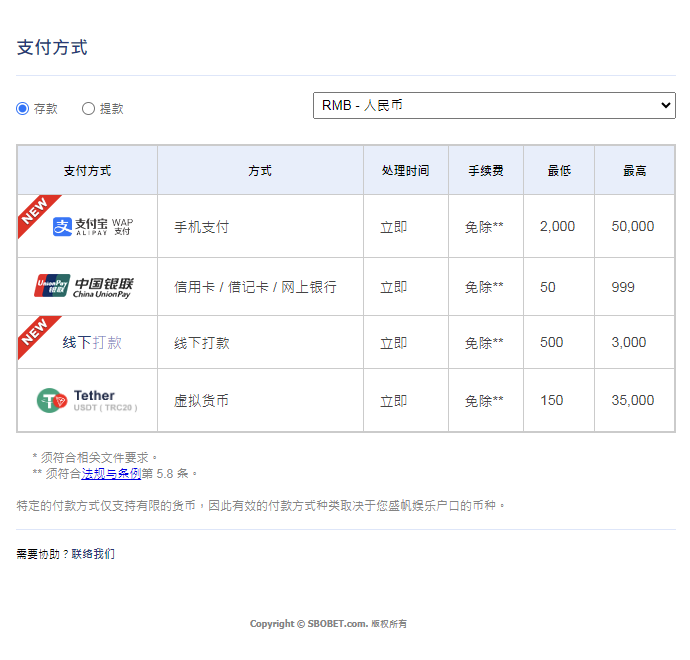Click the Alipay WAP logo
The width and height of the screenshot is (690, 660).
point(93,227)
